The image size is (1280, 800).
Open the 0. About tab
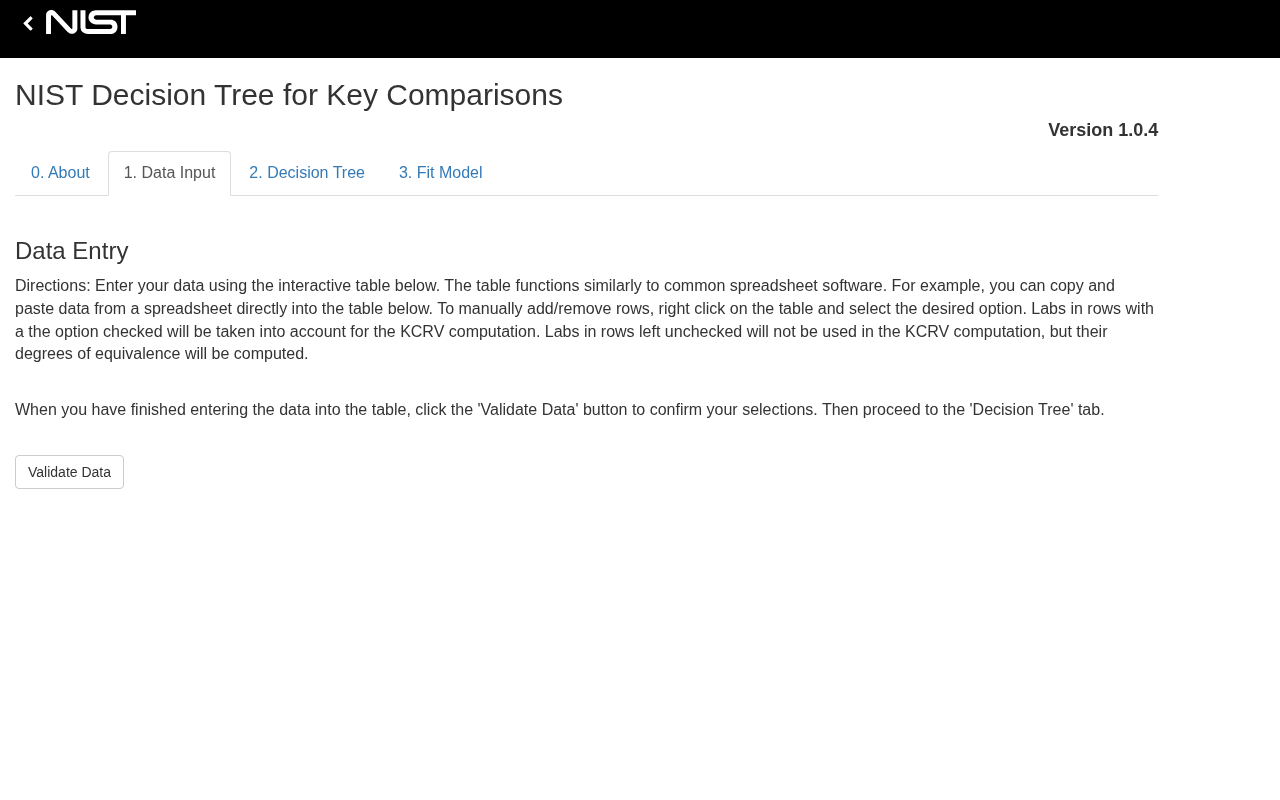pyautogui.click(x=60, y=173)
